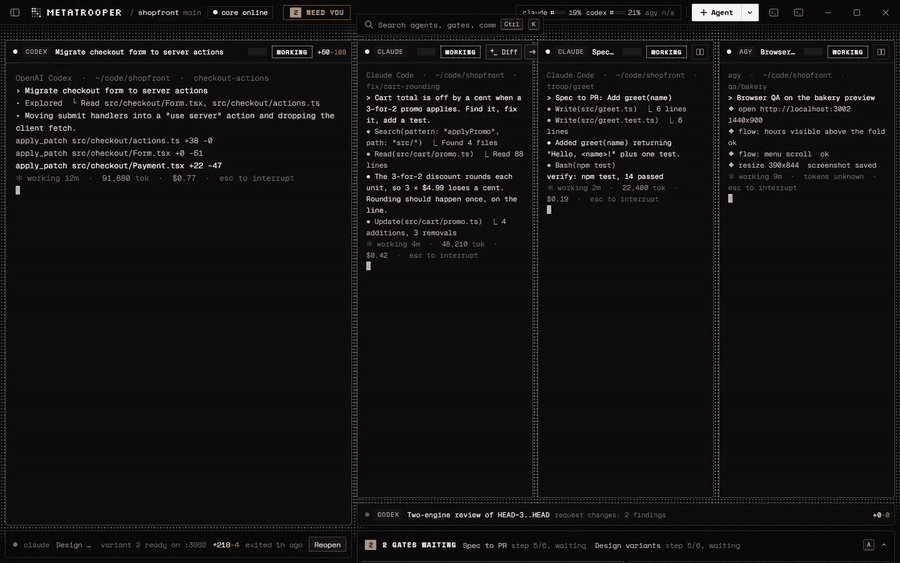Toggle the sidebar panel icon

pyautogui.click(x=15, y=12)
